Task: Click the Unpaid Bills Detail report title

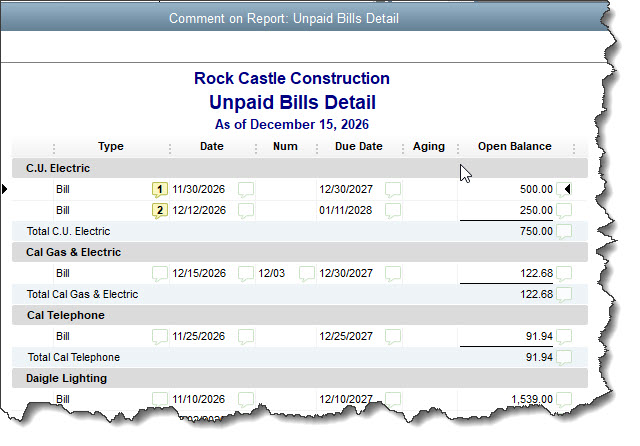Action: click(291, 102)
